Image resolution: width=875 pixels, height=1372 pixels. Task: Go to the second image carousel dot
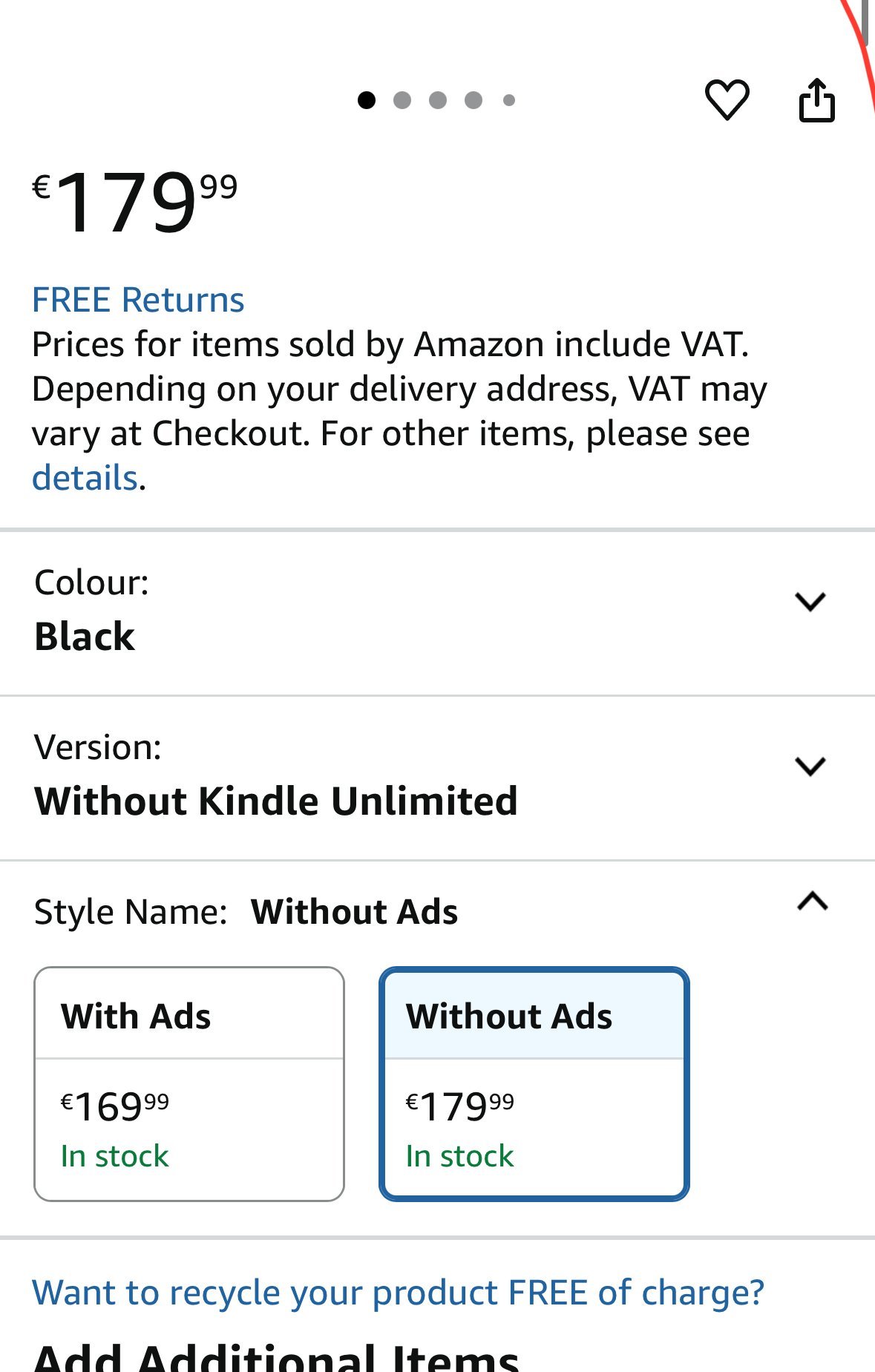pyautogui.click(x=402, y=100)
